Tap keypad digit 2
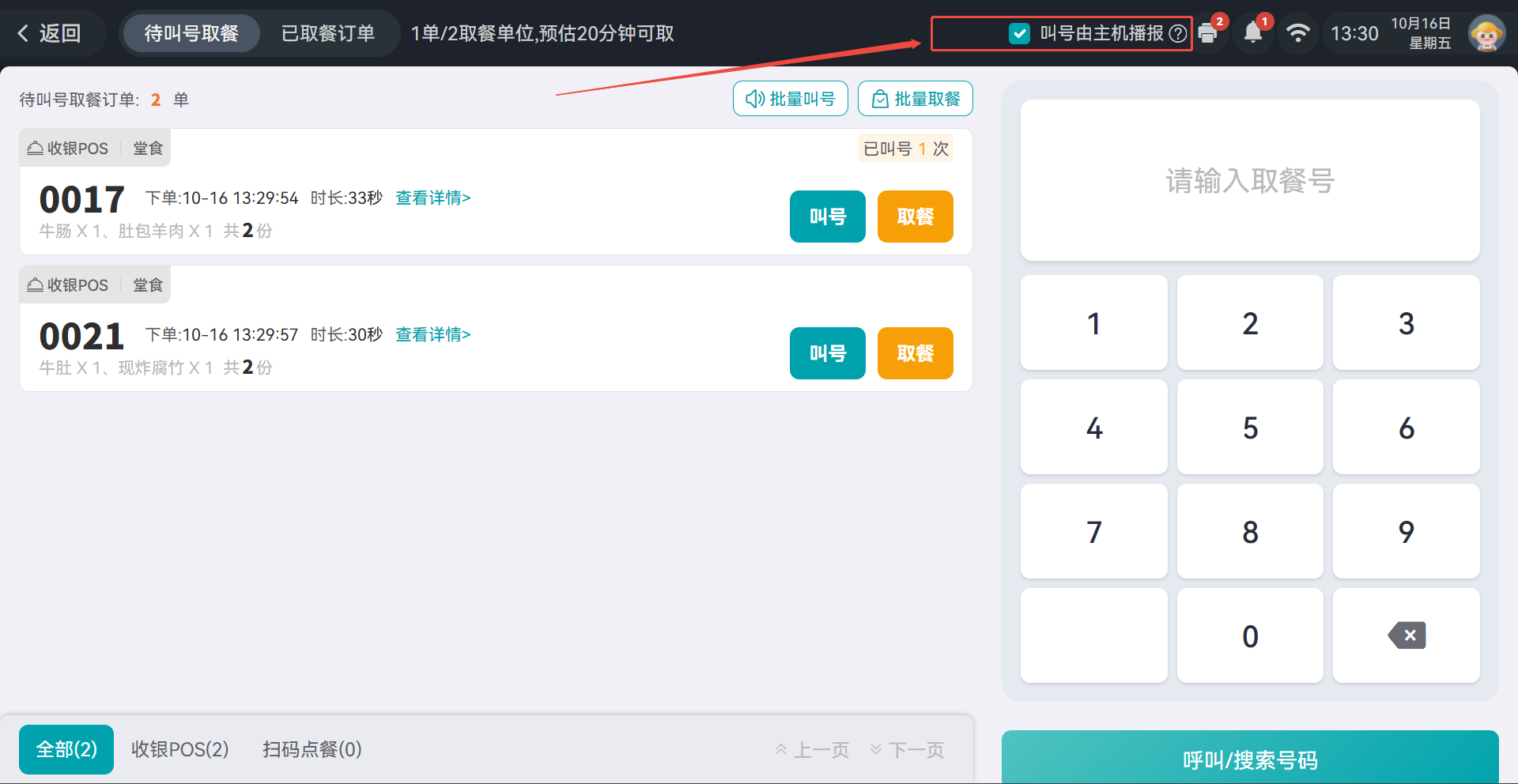Screen dimensions: 1518x784 [x=1250, y=322]
